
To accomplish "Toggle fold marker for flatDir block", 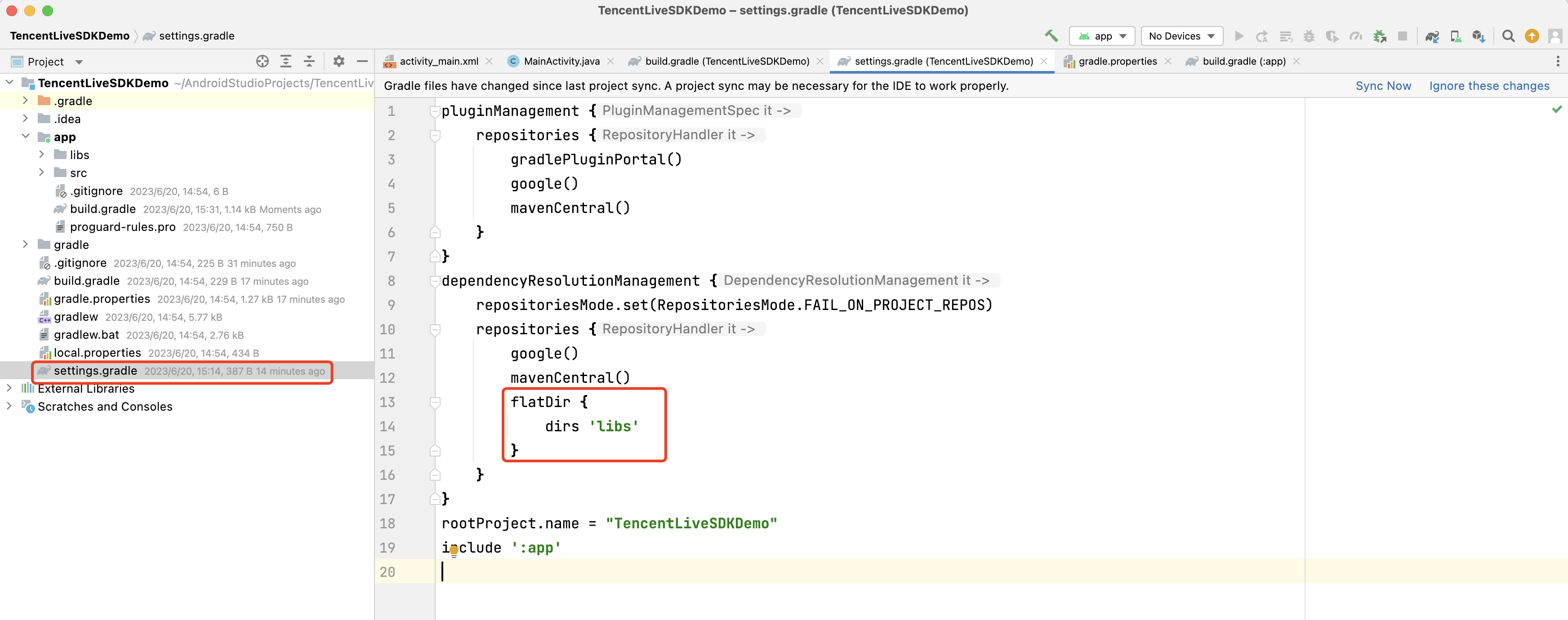I will pos(435,402).
